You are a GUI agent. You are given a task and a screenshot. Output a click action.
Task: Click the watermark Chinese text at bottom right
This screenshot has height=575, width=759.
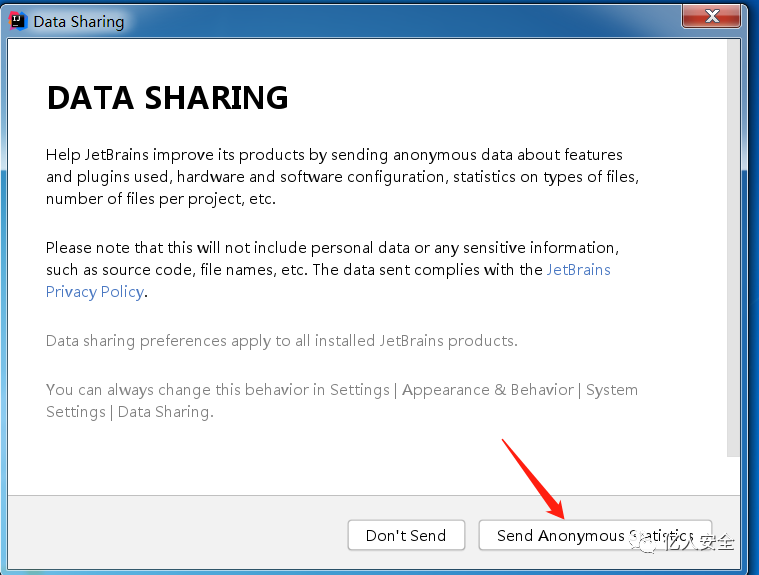pyautogui.click(x=700, y=543)
